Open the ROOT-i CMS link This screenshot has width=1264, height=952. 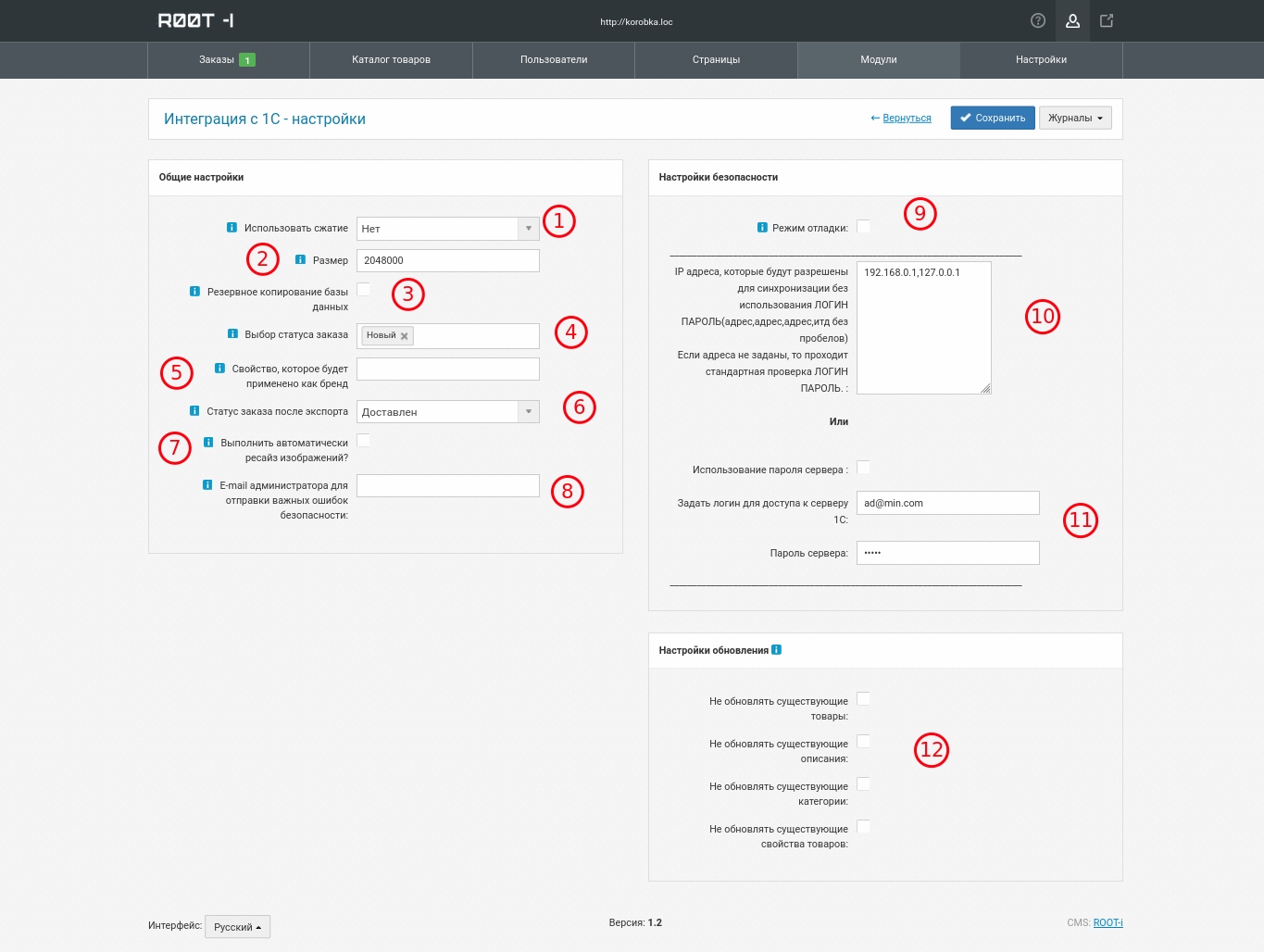pos(1108,922)
